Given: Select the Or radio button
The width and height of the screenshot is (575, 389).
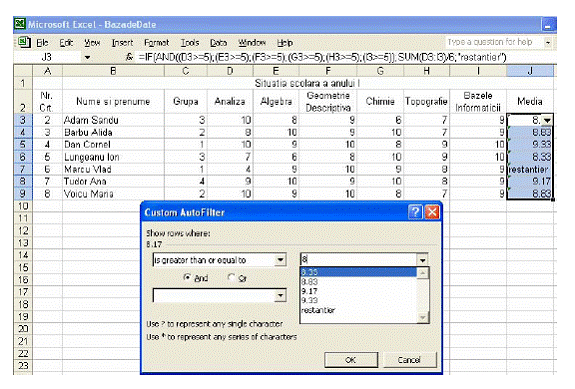Looking at the screenshot, I should (231, 277).
